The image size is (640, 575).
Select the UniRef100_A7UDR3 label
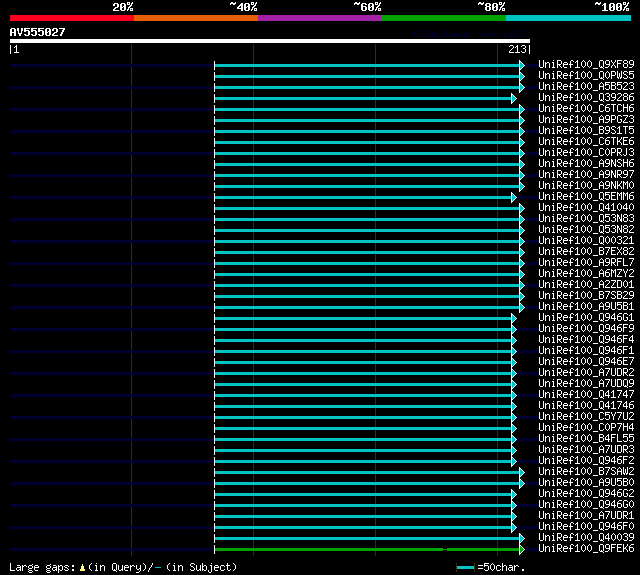point(586,450)
